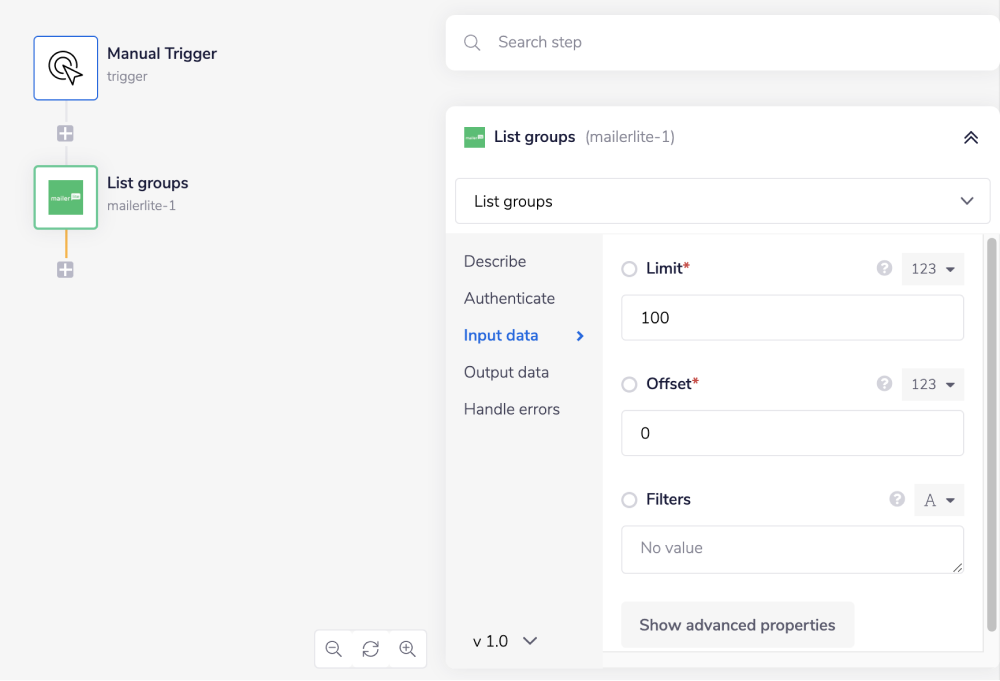The height and width of the screenshot is (681, 1000).
Task: Open help for the Limit field
Action: pyautogui.click(x=884, y=268)
